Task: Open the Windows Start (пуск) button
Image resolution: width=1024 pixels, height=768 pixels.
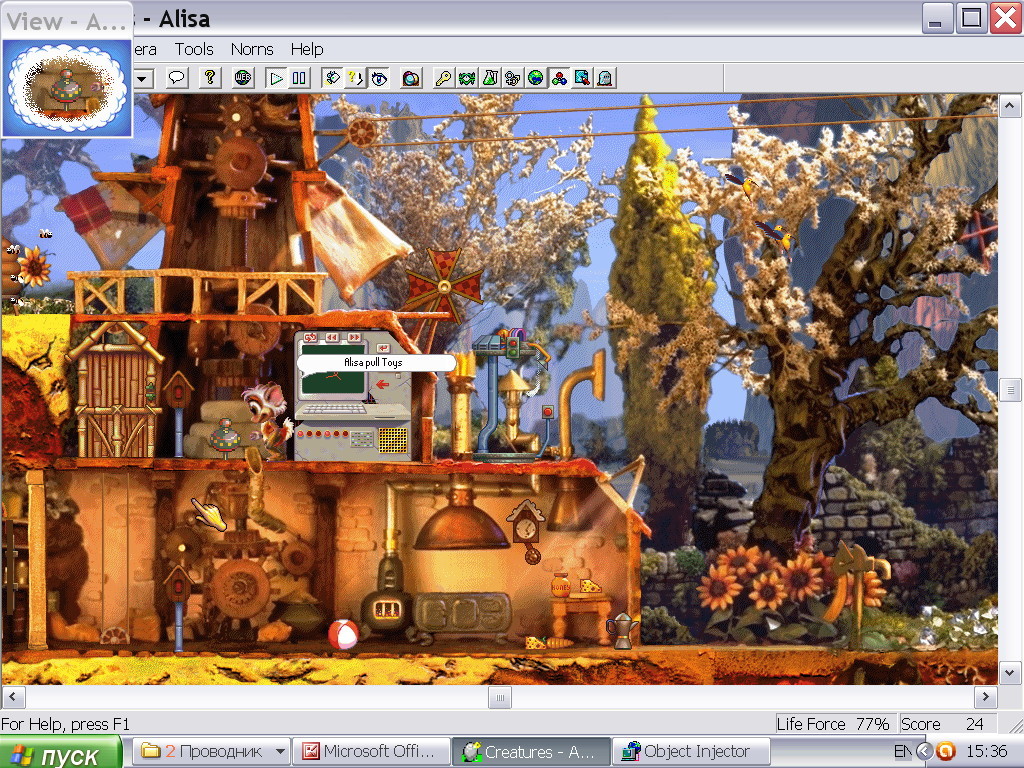Action: pyautogui.click(x=60, y=752)
